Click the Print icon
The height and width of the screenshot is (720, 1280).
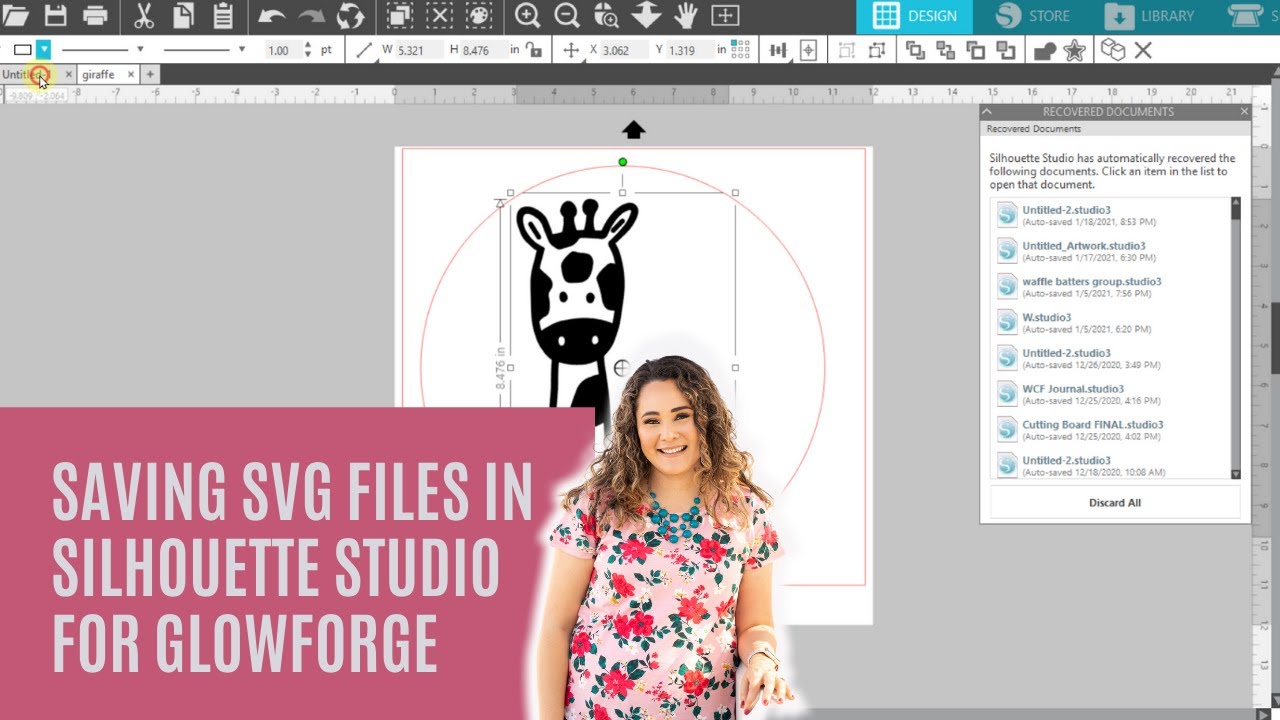(95, 15)
